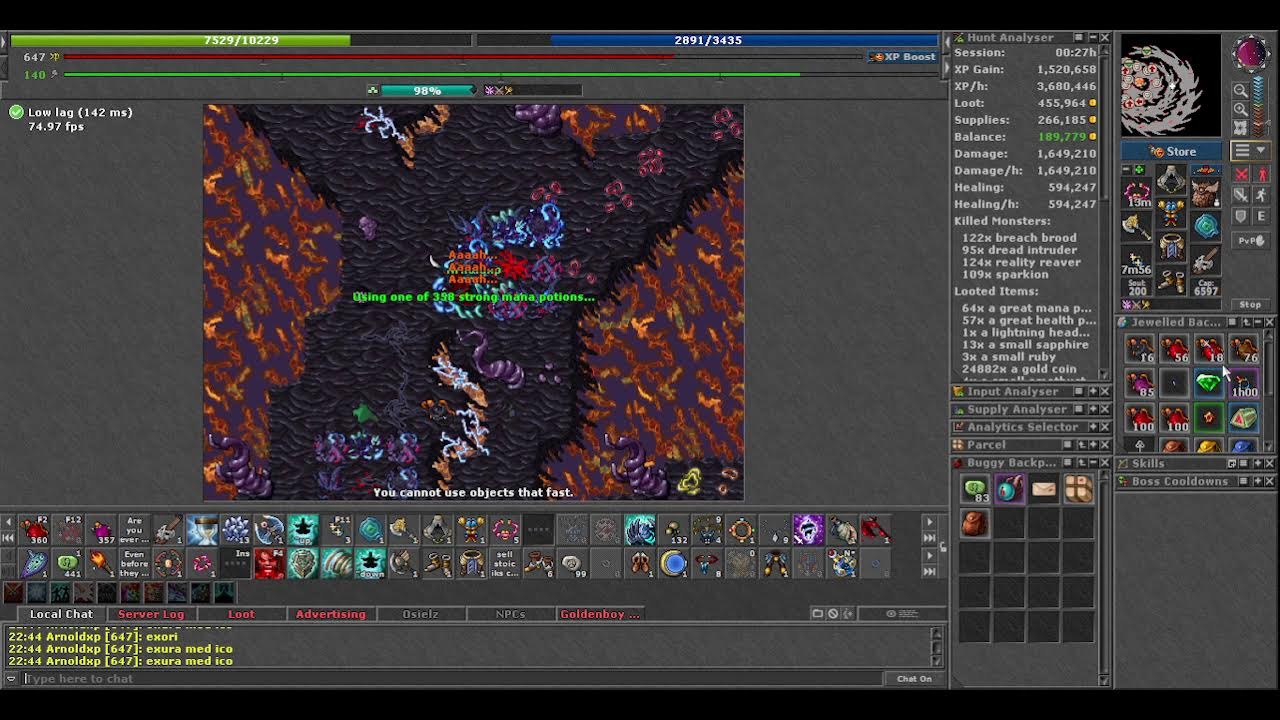The image size is (1280, 720).
Task: Open the Advertising chat tab
Action: (331, 614)
